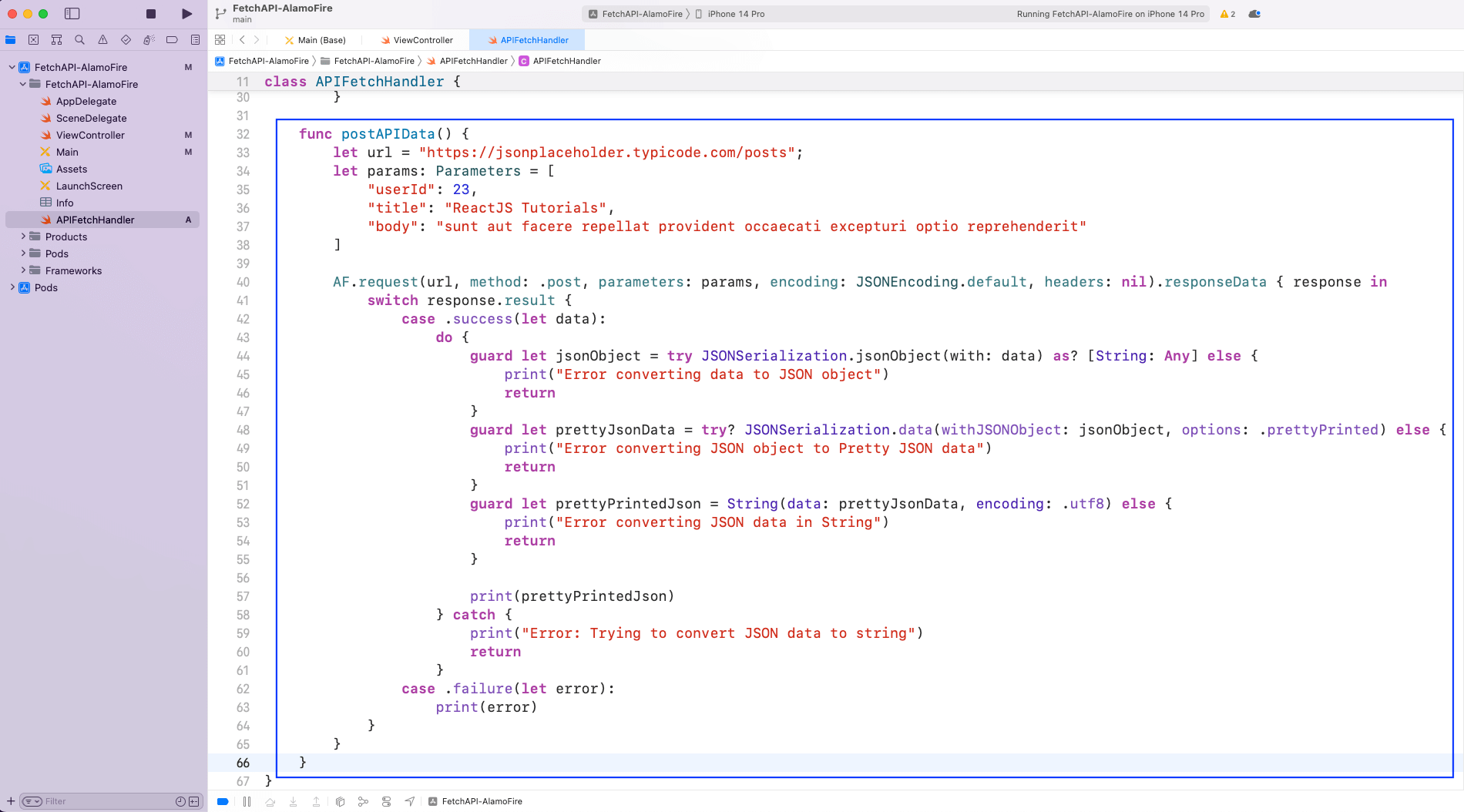
Task: Click the Debug Memory Graph icon
Action: [x=363, y=801]
